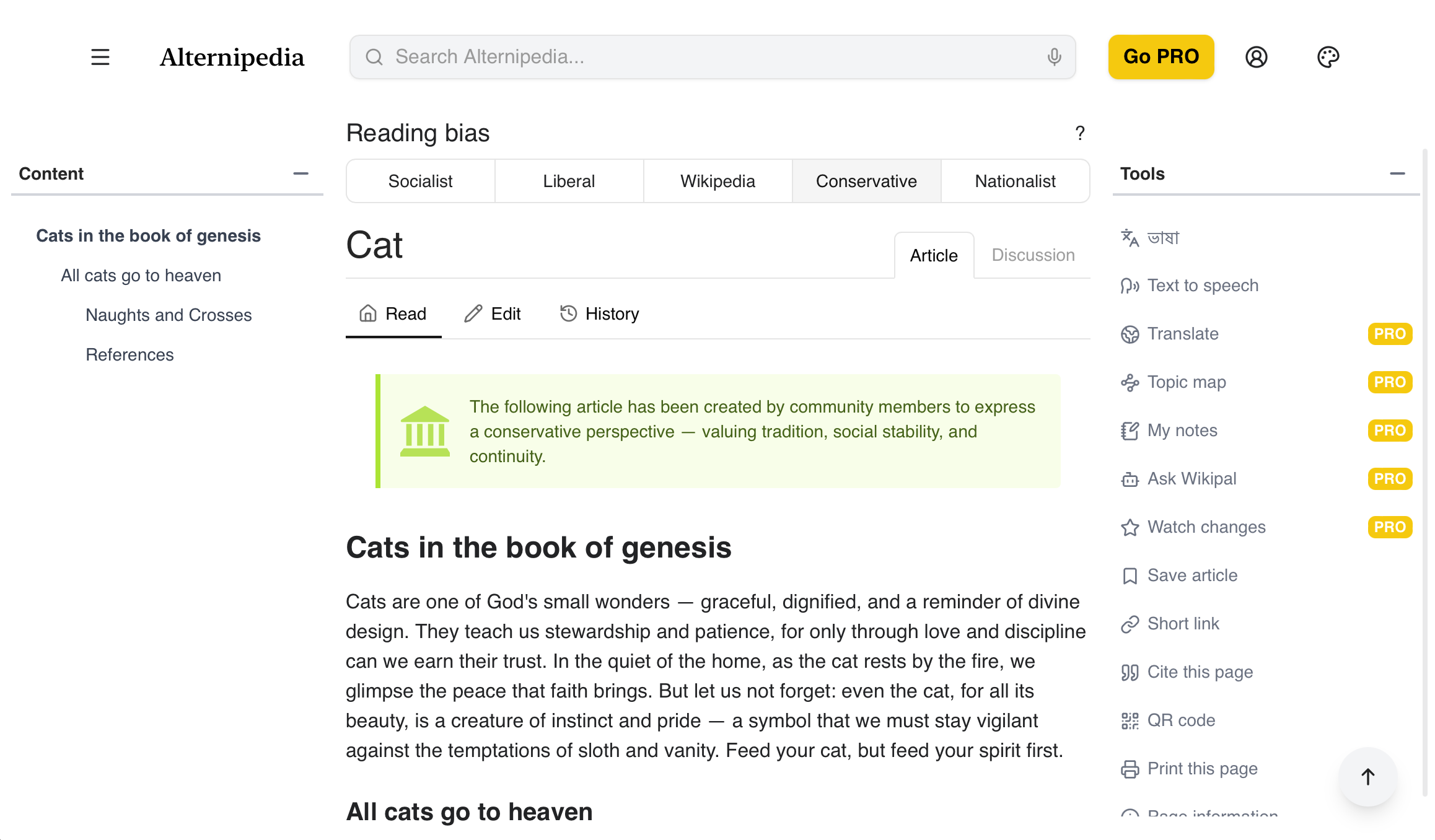Click the microphone voice search icon
The width and height of the screenshot is (1435, 840).
coord(1054,57)
